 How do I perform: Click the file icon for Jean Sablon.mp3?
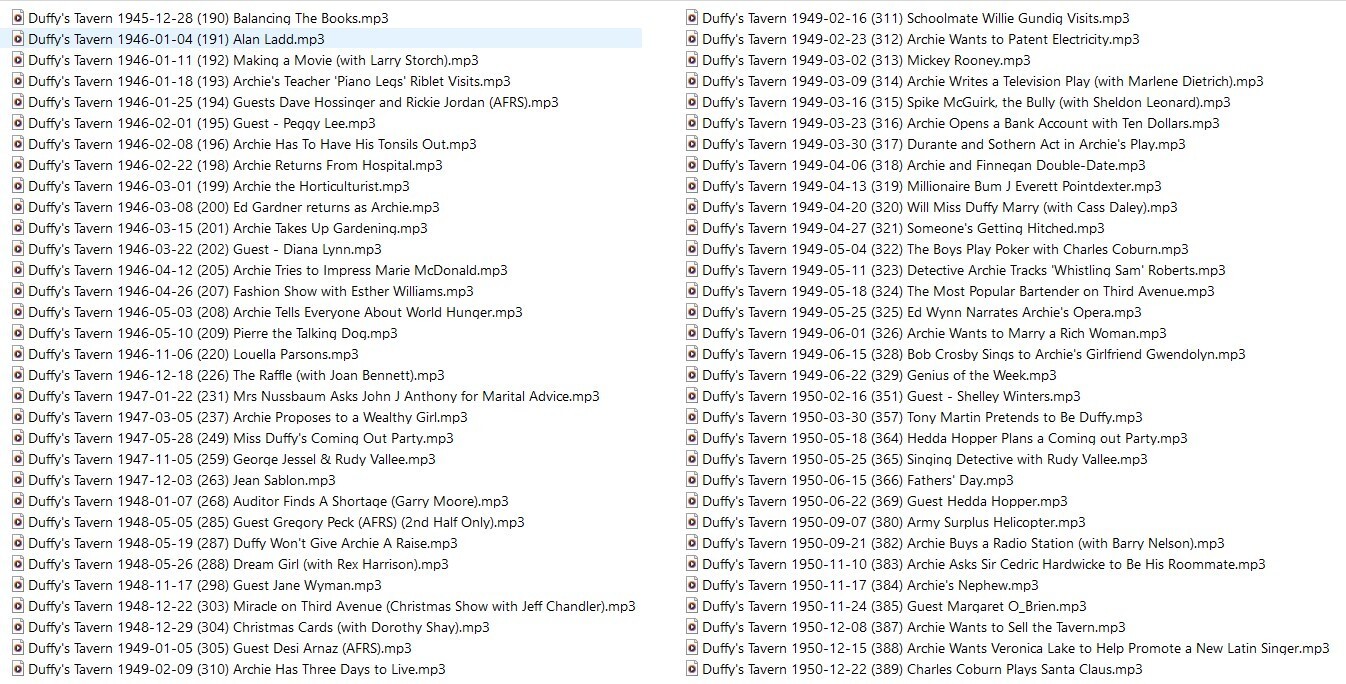(18, 480)
